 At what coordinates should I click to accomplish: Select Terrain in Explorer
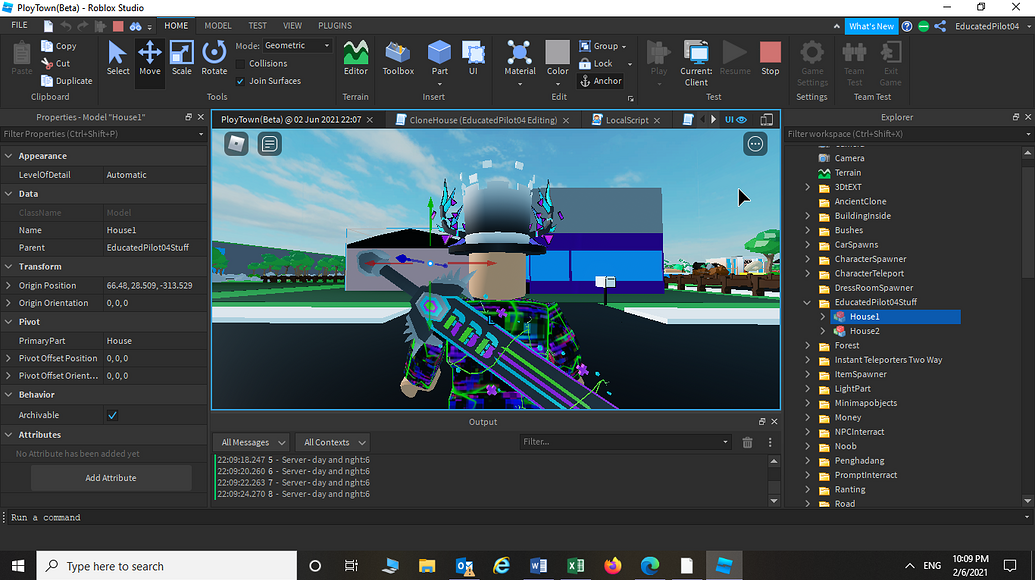click(848, 173)
